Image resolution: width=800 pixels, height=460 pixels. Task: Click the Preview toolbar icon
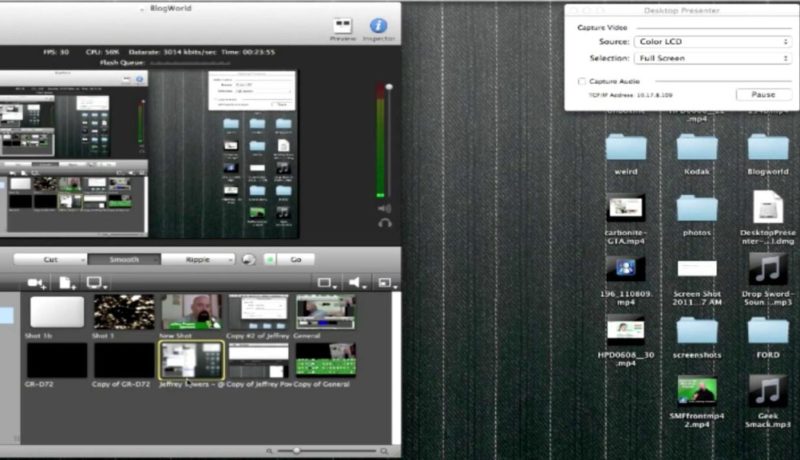tap(342, 25)
